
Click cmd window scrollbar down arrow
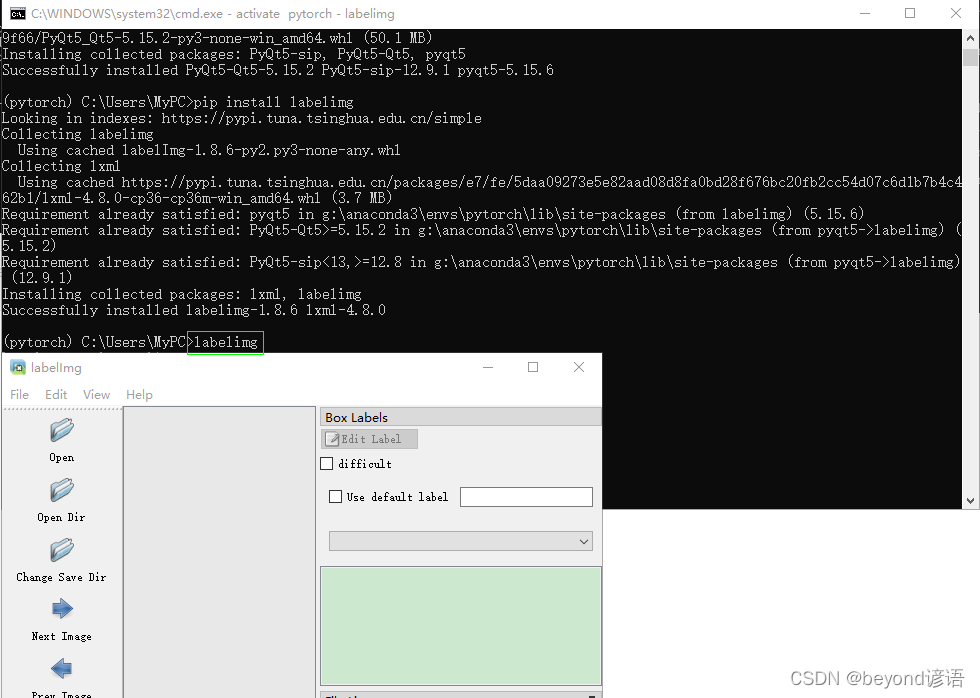pos(970,501)
